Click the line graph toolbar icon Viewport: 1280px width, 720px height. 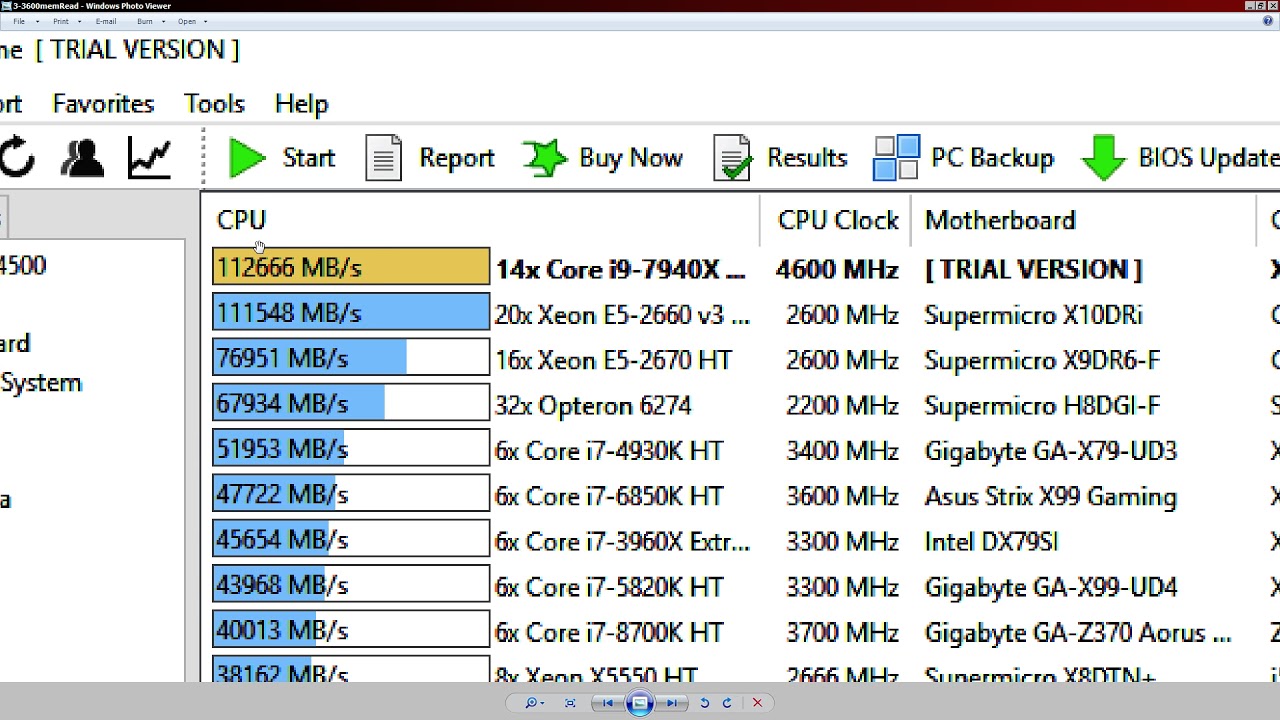149,158
